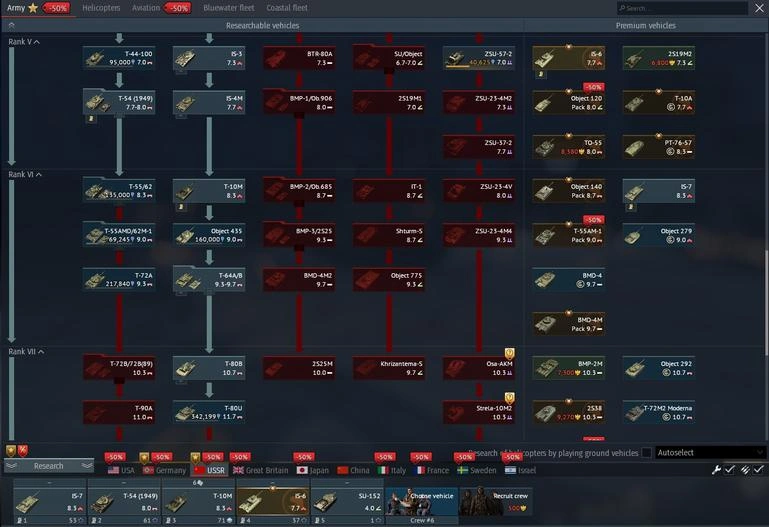Click the Object 279 premium tank icon
The image size is (769, 527).
(633, 236)
